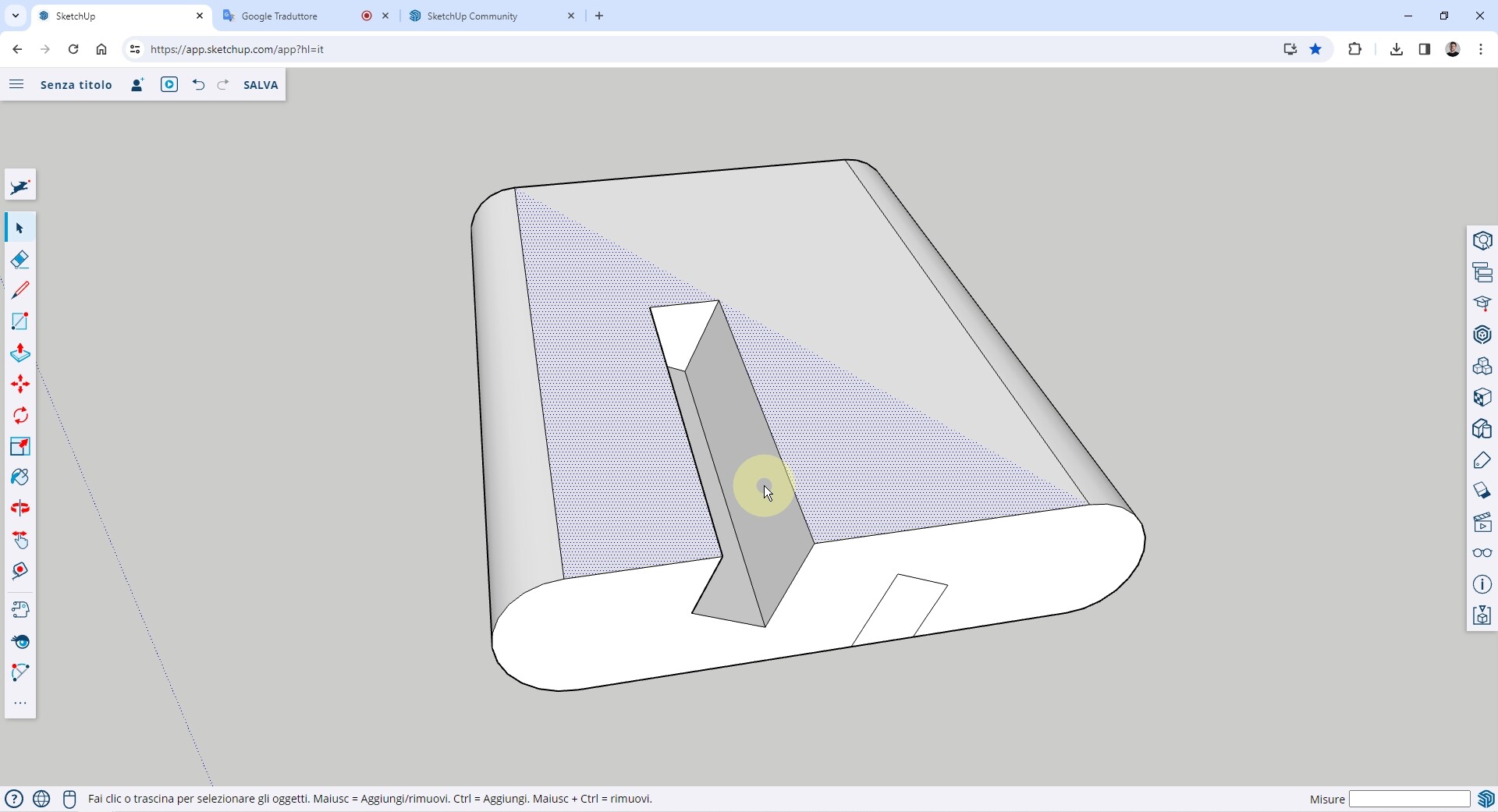This screenshot has width=1498, height=812.
Task: Activate the Line drawing tool
Action: pos(20,290)
